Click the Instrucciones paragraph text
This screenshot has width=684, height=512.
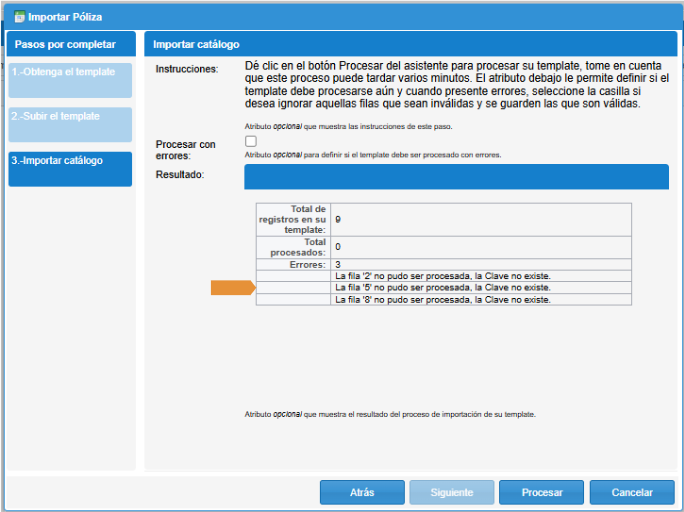coord(456,84)
